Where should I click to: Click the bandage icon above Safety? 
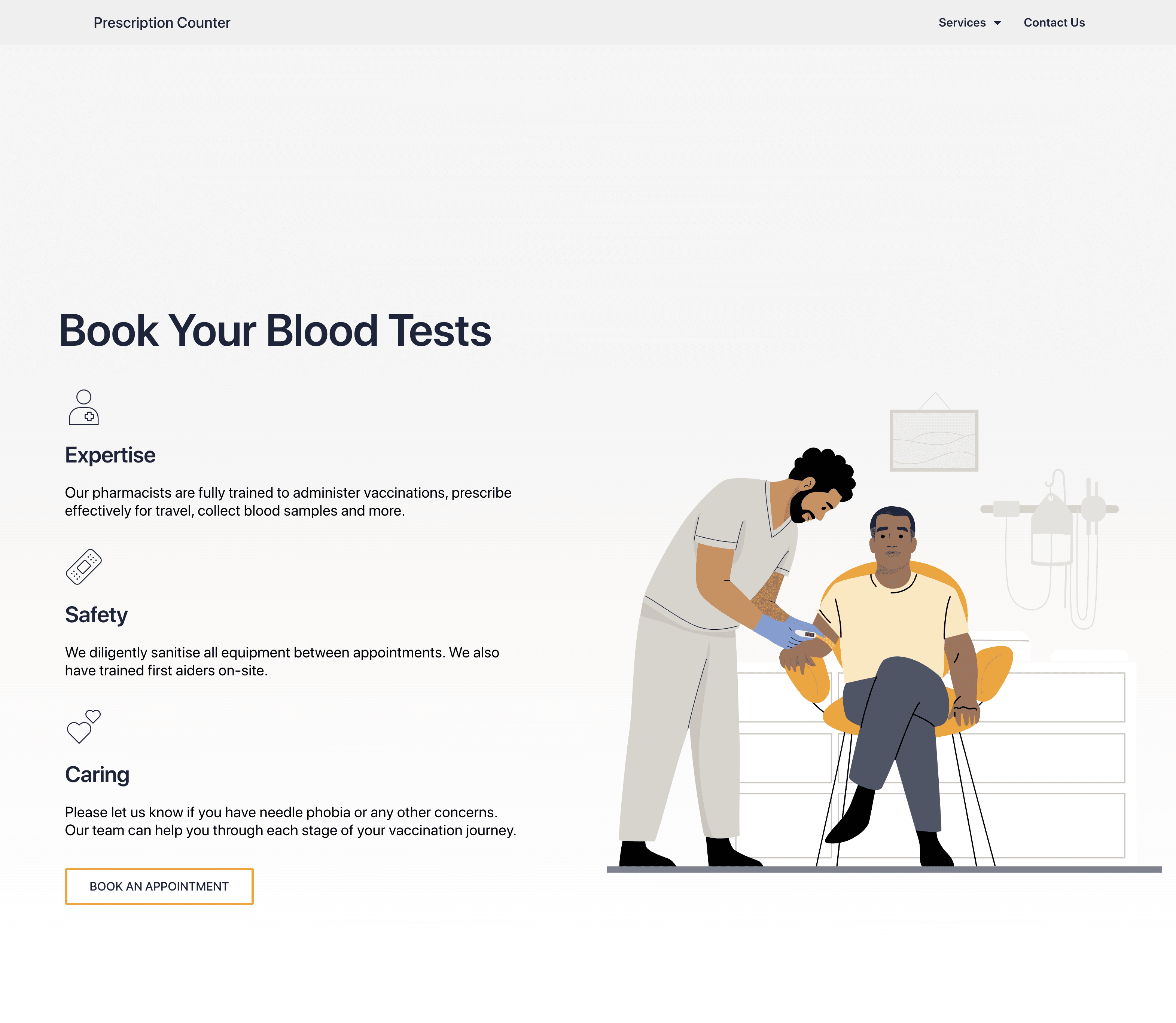pos(83,567)
